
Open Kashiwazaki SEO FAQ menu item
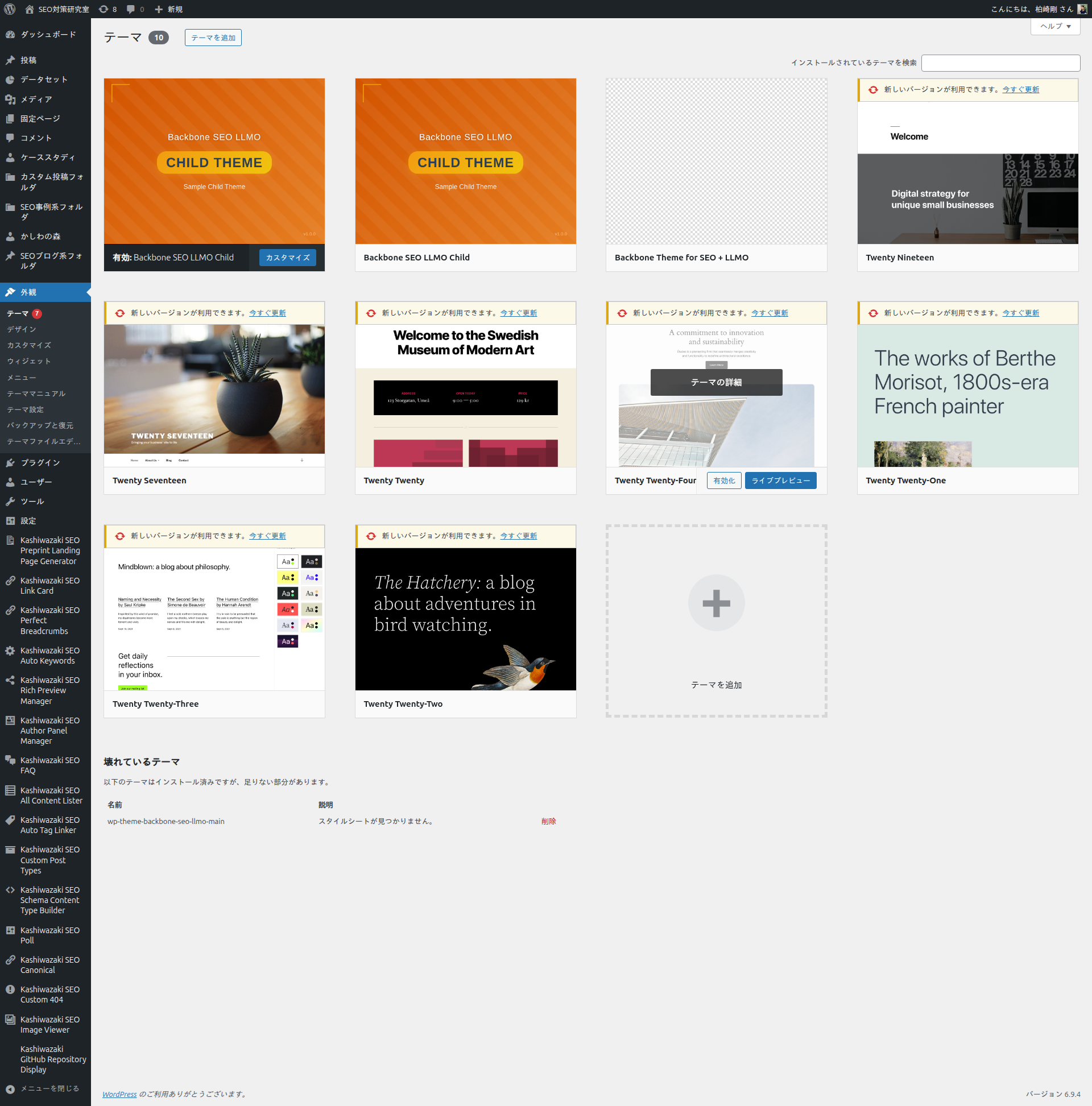coord(45,765)
